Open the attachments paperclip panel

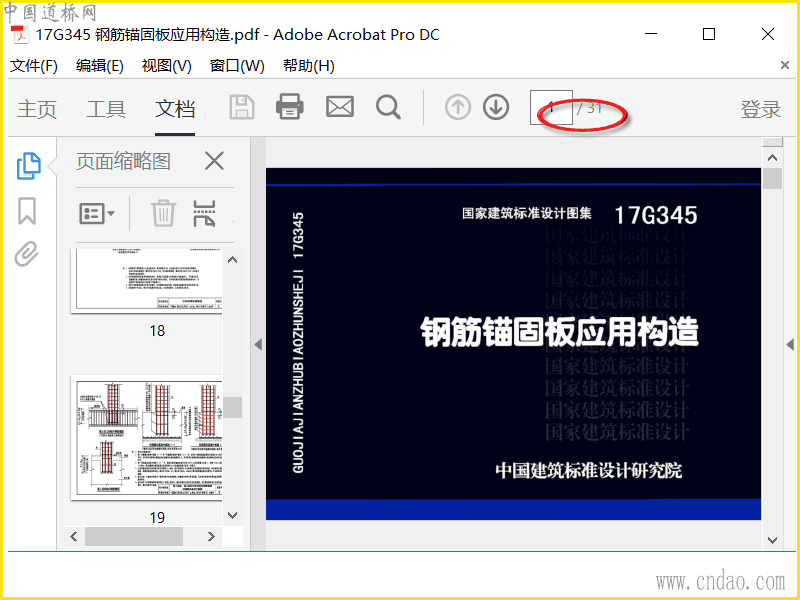point(27,254)
